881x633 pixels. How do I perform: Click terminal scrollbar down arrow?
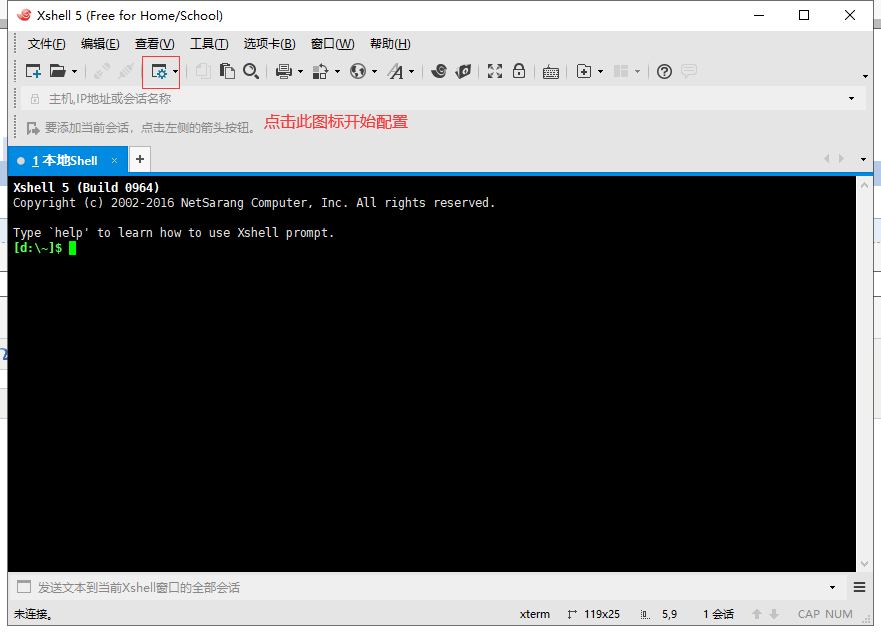tap(864, 564)
